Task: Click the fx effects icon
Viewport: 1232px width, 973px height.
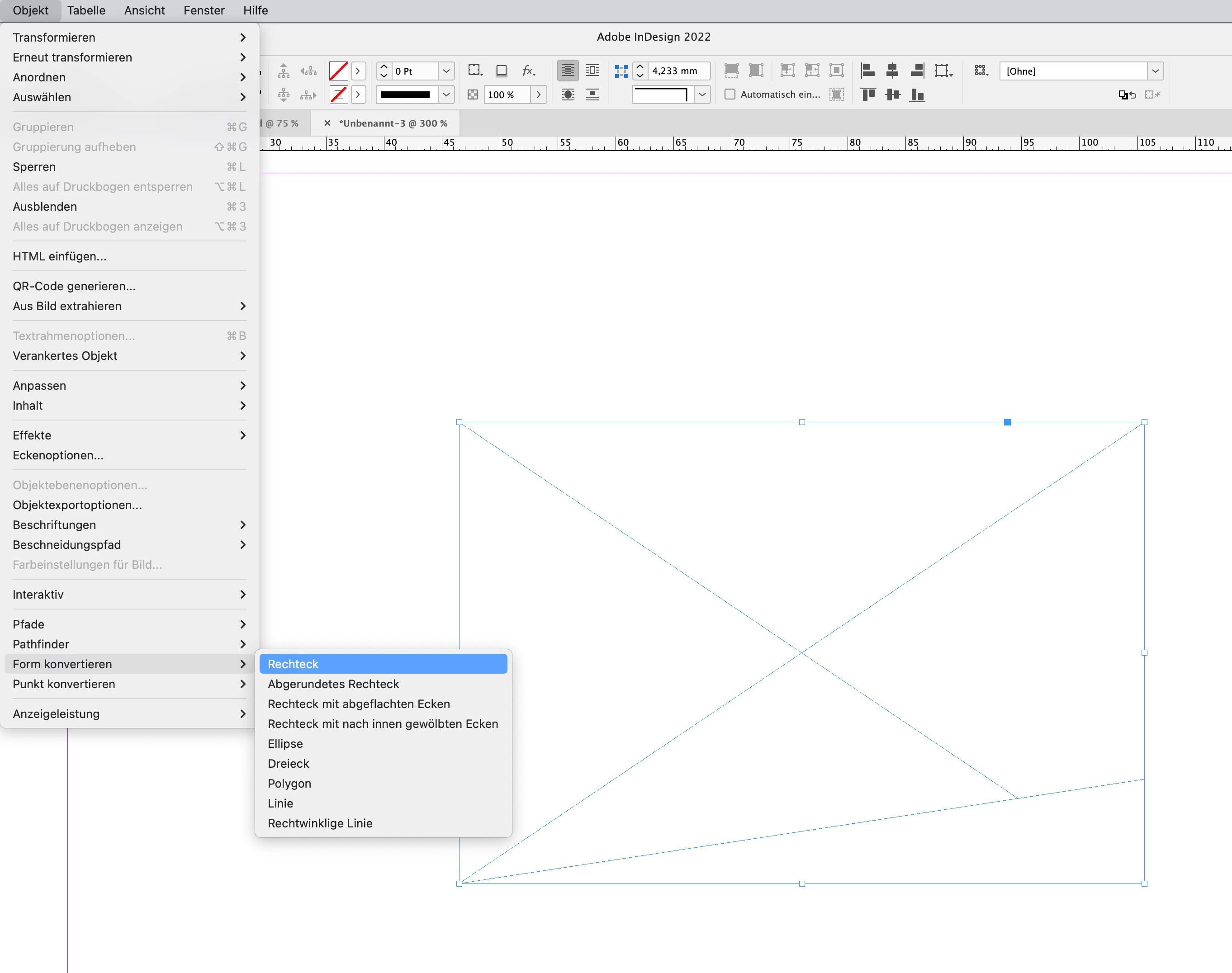Action: click(528, 71)
